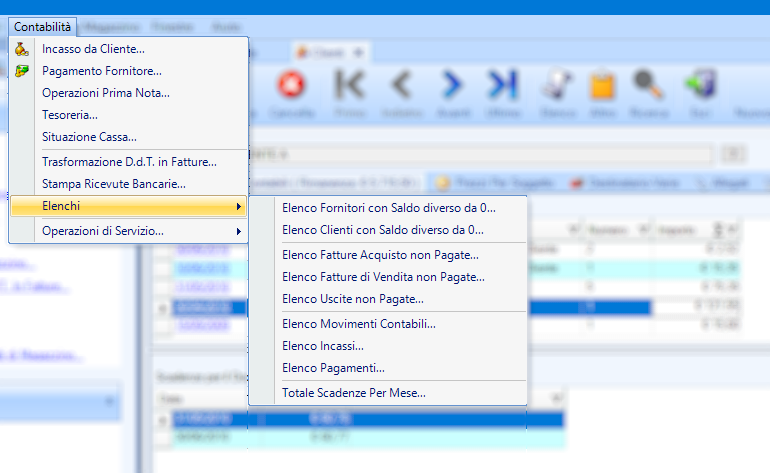
Task: Click the Esci exit toolbar icon
Action: click(703, 86)
